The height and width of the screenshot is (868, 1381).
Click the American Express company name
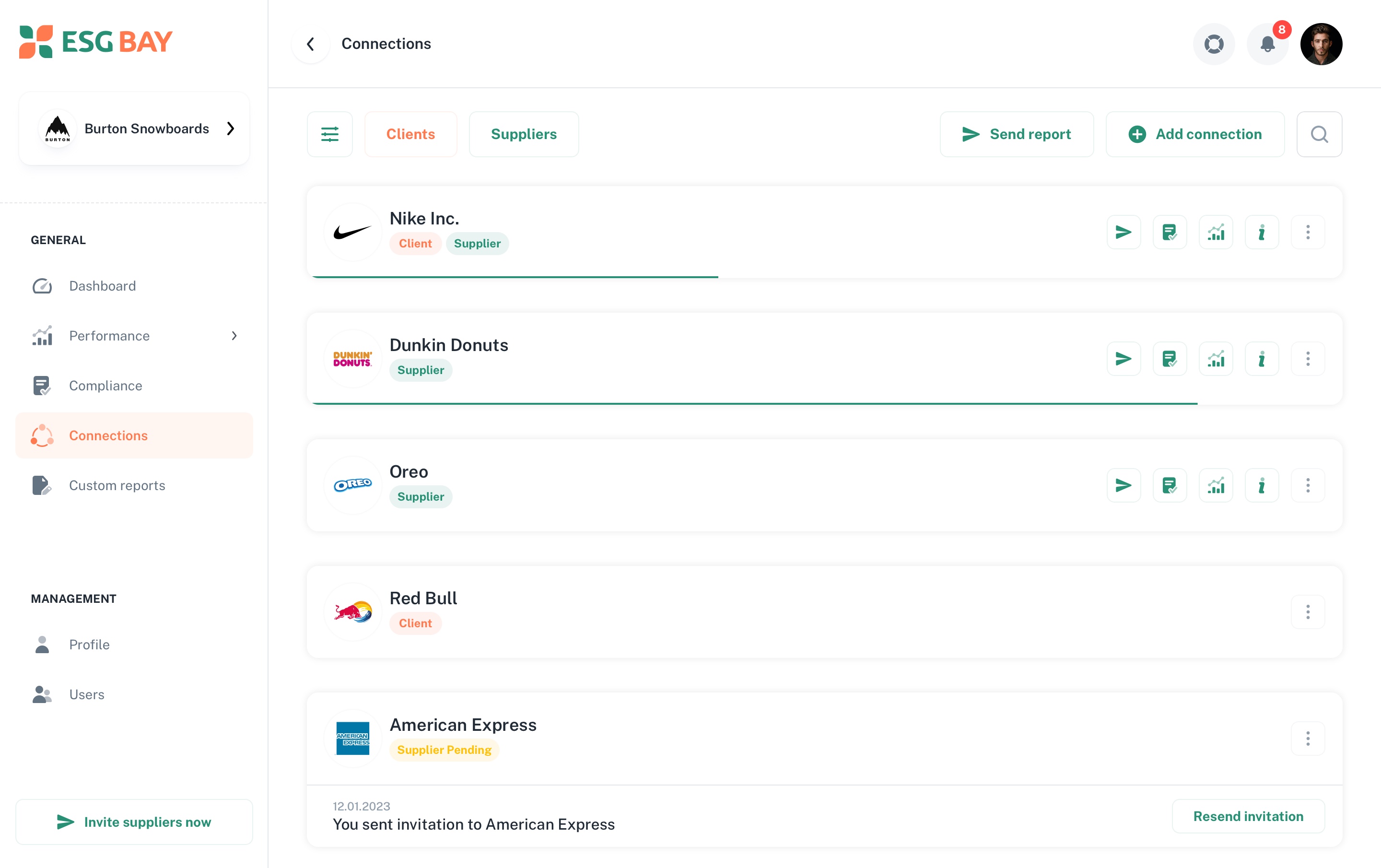pyautogui.click(x=463, y=725)
